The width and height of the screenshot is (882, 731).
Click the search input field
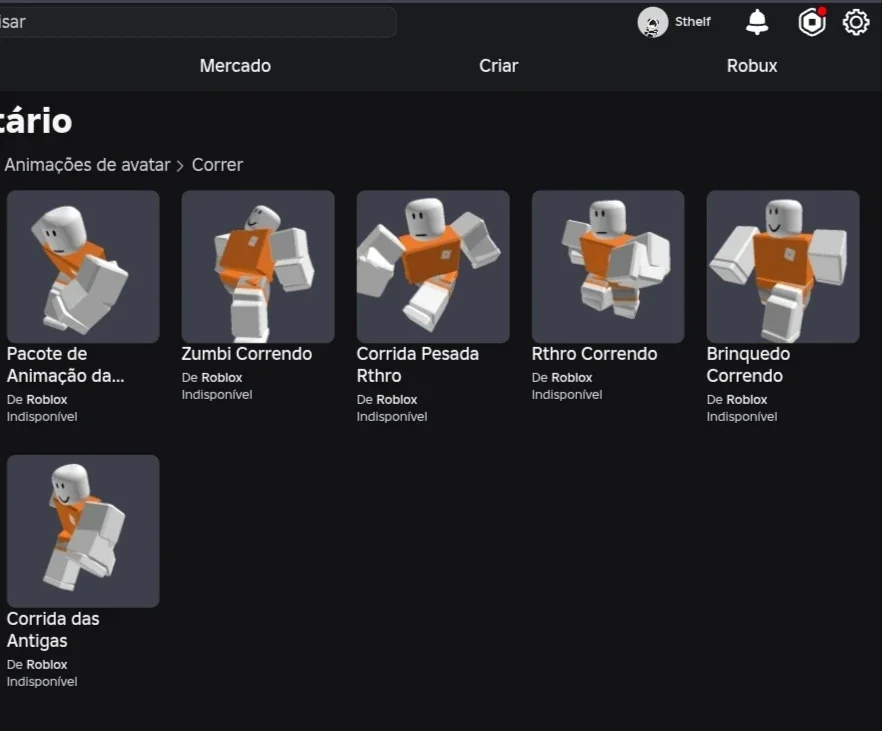(x=197, y=22)
